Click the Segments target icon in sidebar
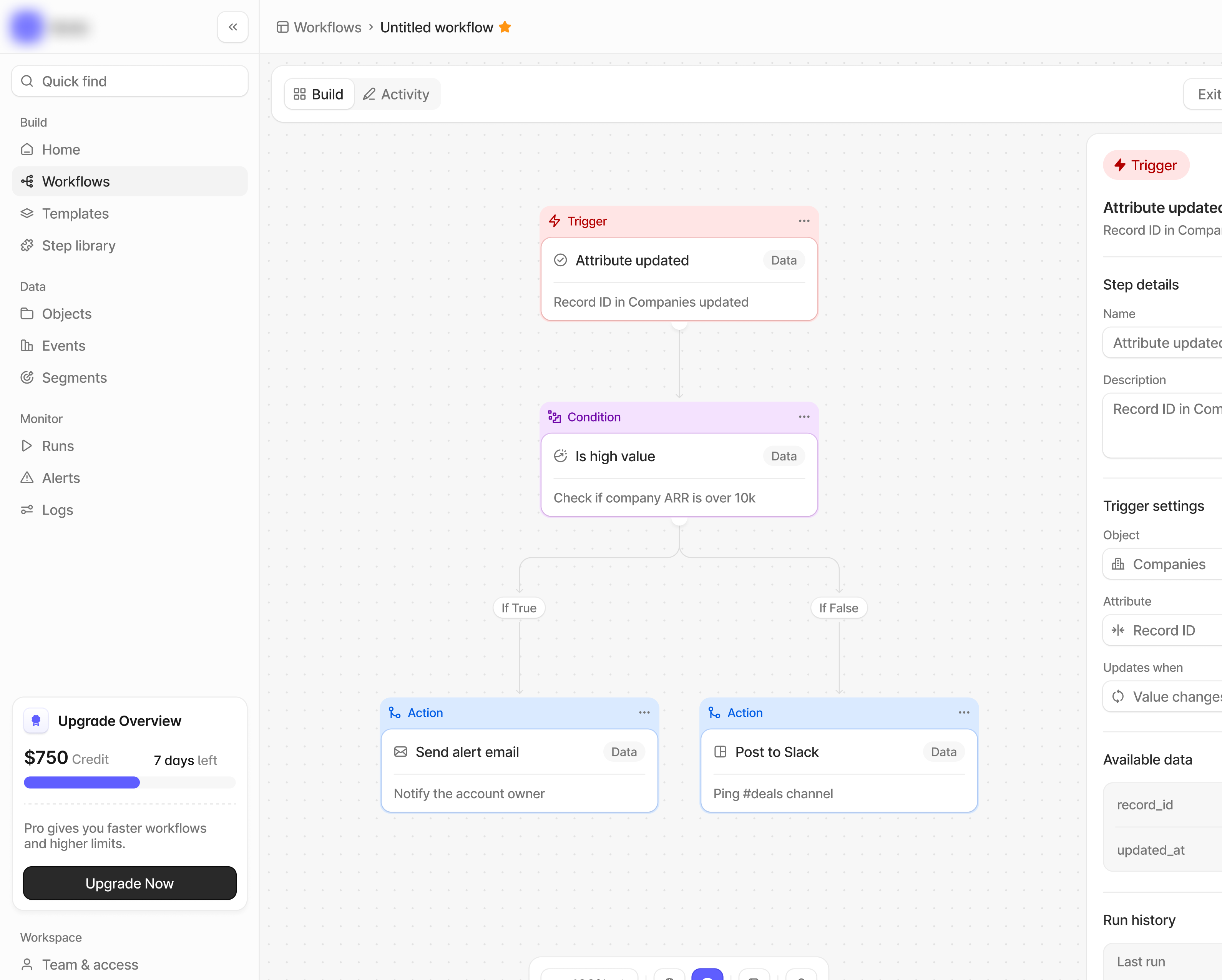Image resolution: width=1222 pixels, height=980 pixels. [x=27, y=377]
